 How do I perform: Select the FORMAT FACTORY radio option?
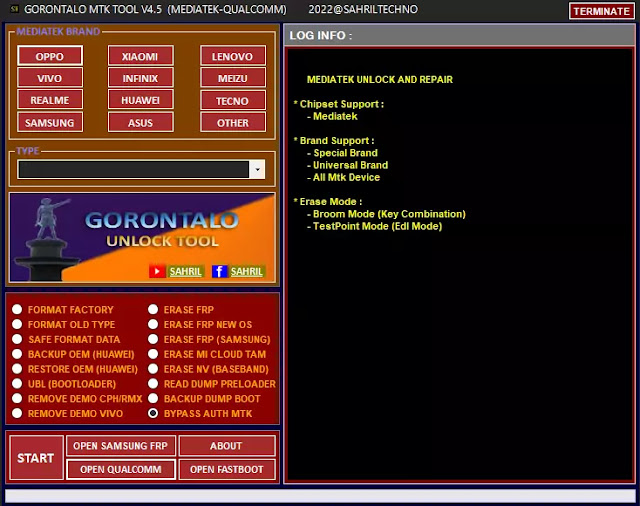(17, 309)
